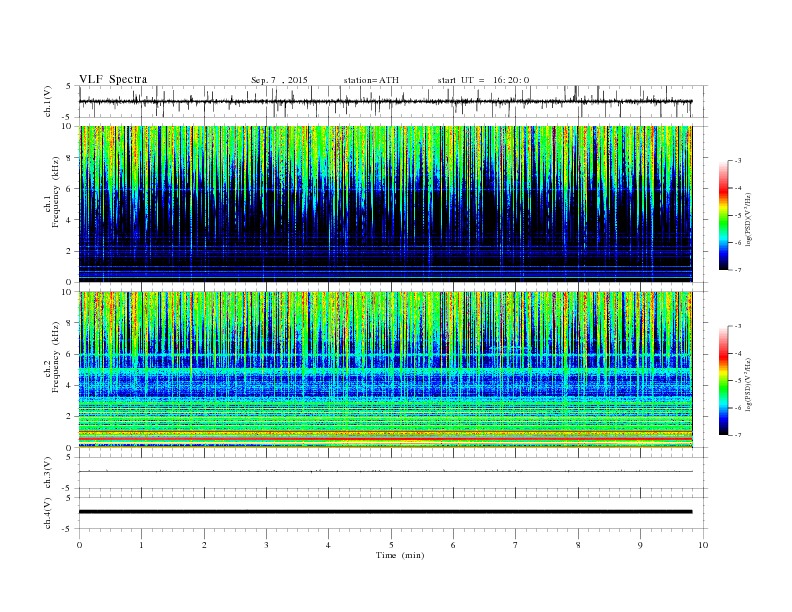Viewport: 792px width, 612px height.
Task: Click the "ch.1(V)" waveform axis label
Action: coord(47,101)
